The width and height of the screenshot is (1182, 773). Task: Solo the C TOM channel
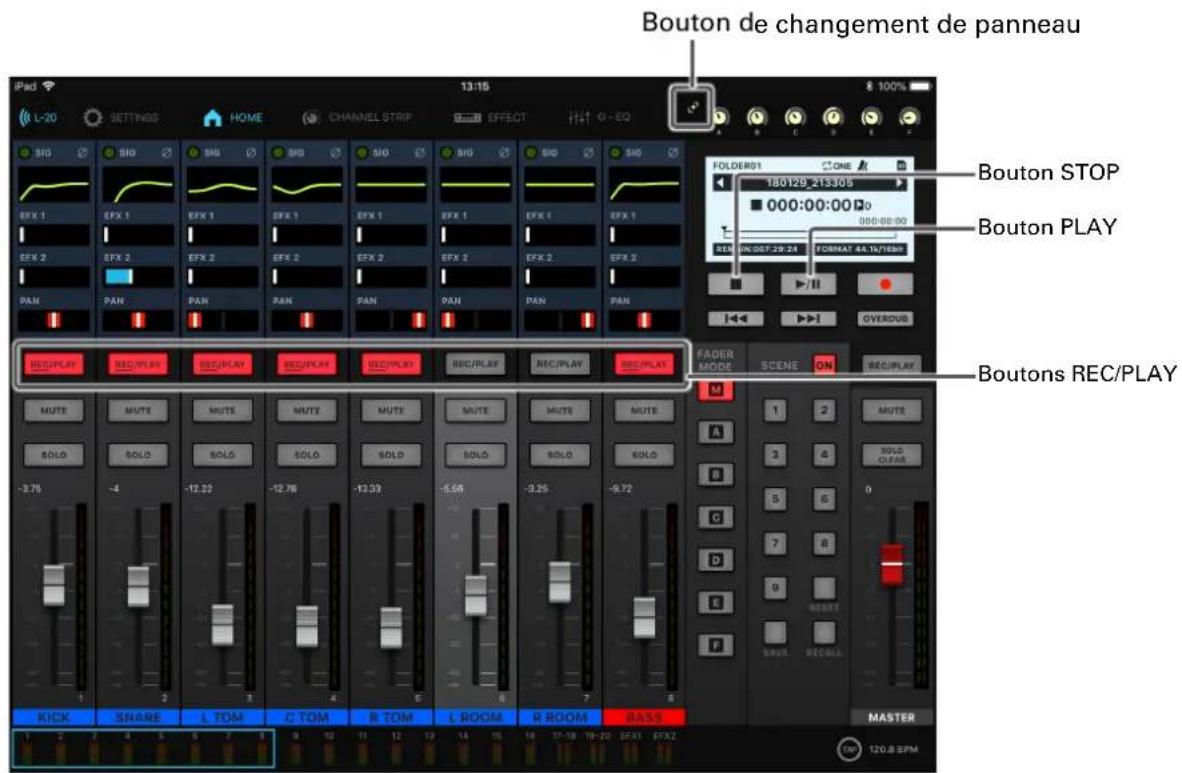(306, 455)
